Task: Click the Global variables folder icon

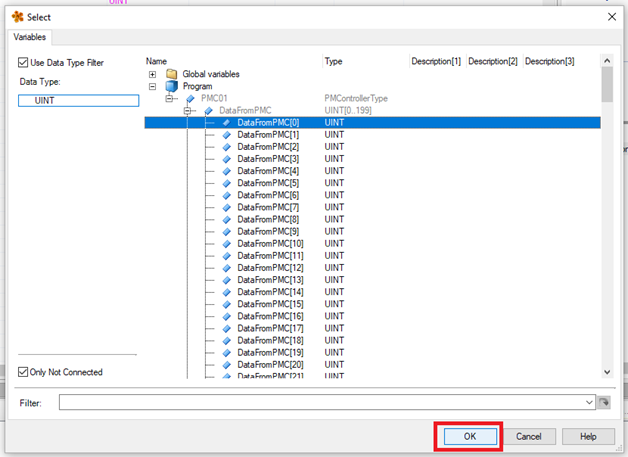Action: click(171, 74)
